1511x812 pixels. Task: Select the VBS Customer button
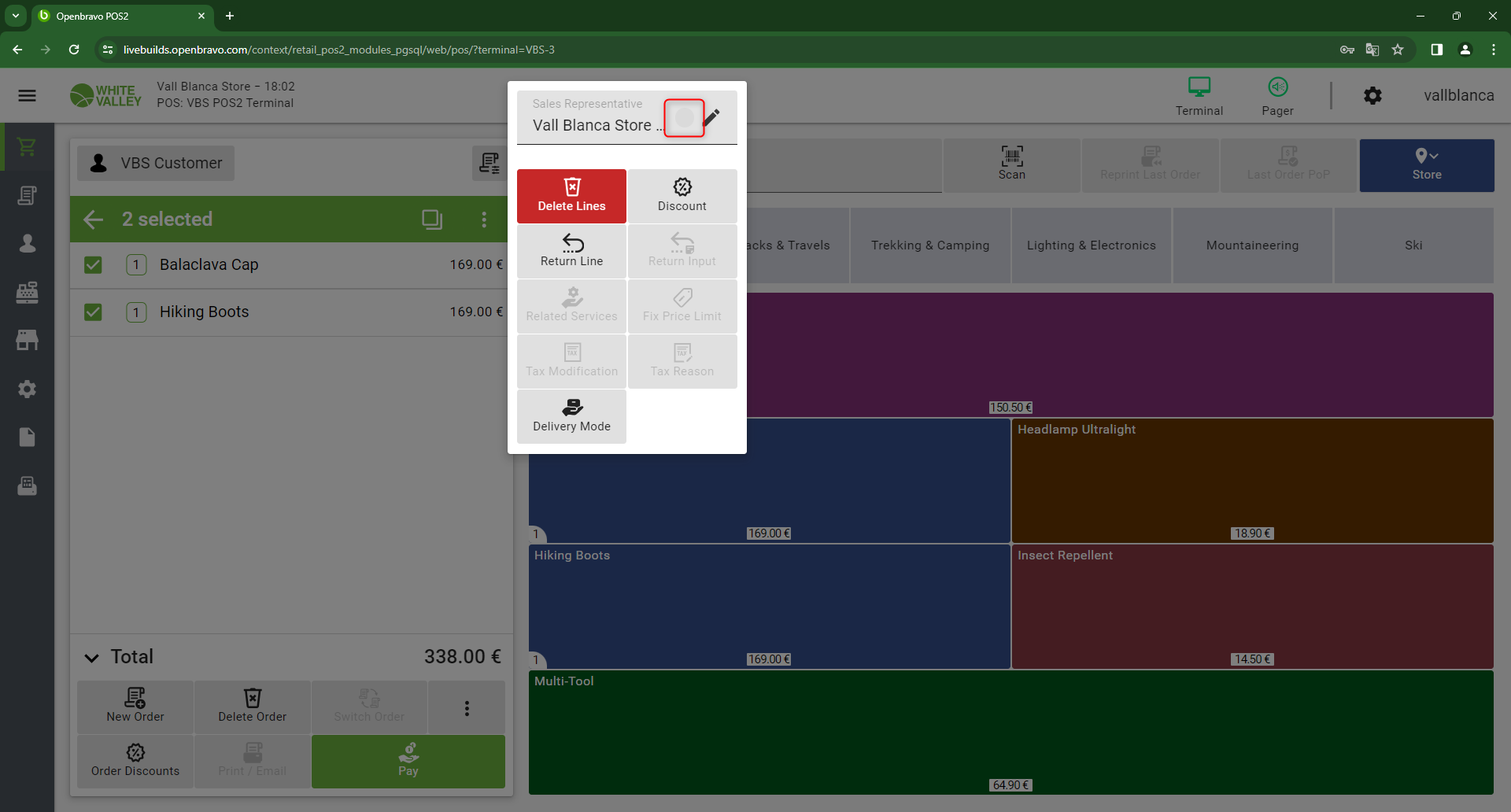point(156,163)
